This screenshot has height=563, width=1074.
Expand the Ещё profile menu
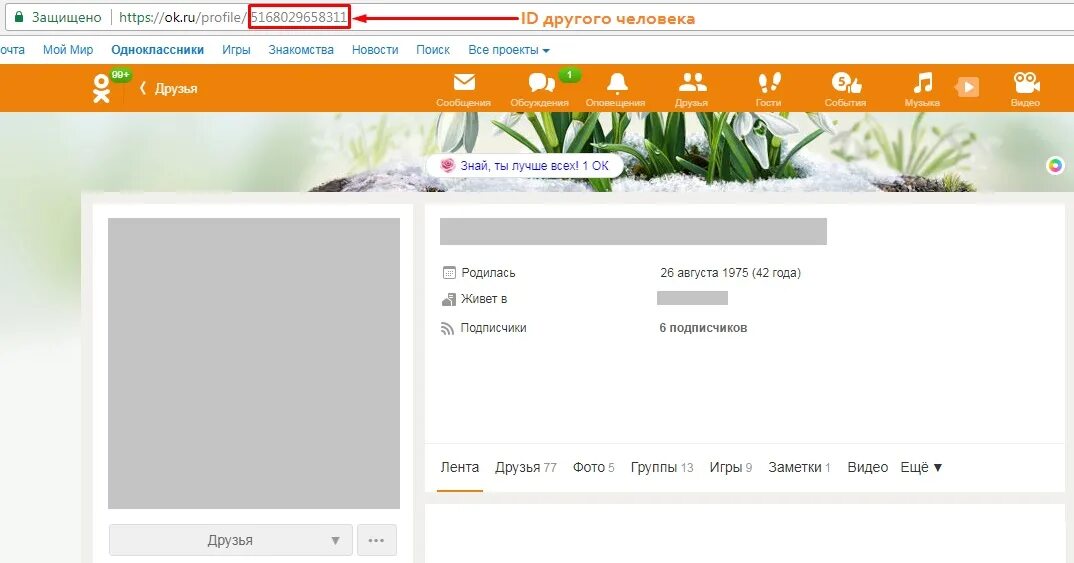coord(921,467)
